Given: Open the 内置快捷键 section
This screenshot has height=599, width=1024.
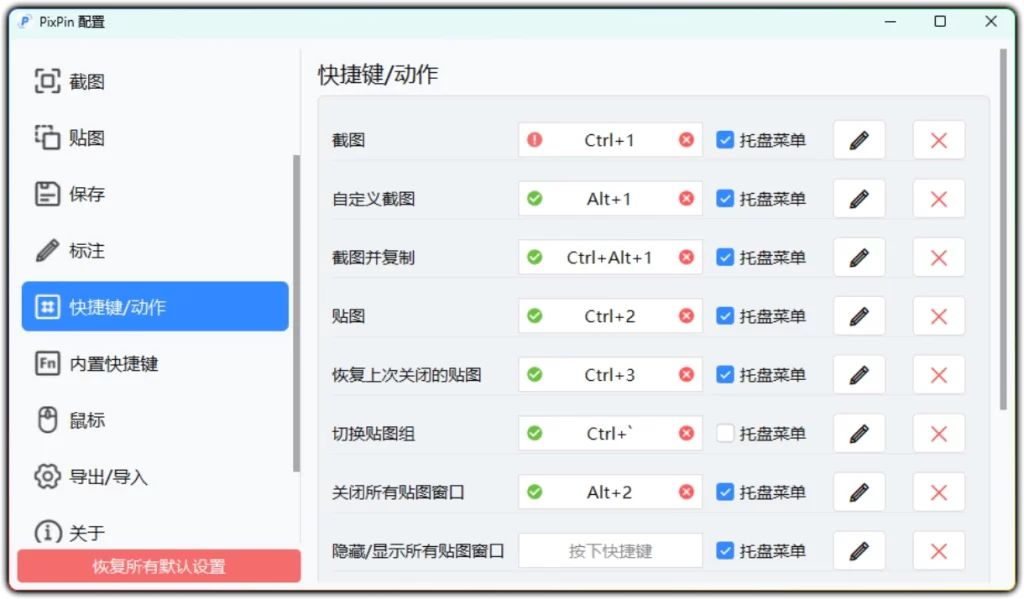Looking at the screenshot, I should click(85, 363).
